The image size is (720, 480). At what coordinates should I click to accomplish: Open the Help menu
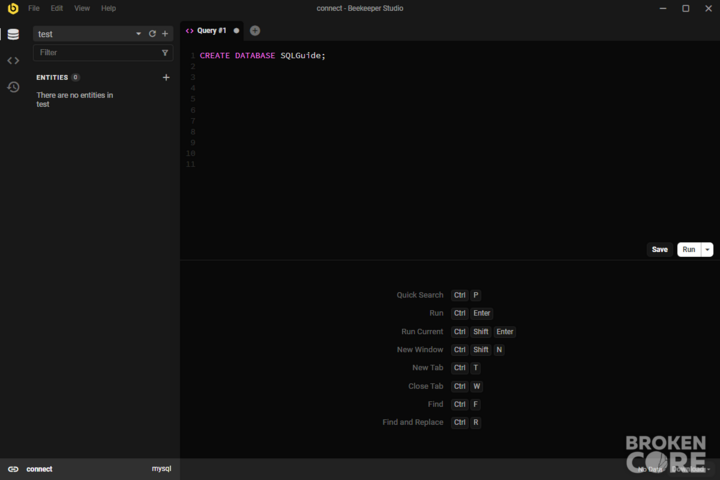(108, 8)
